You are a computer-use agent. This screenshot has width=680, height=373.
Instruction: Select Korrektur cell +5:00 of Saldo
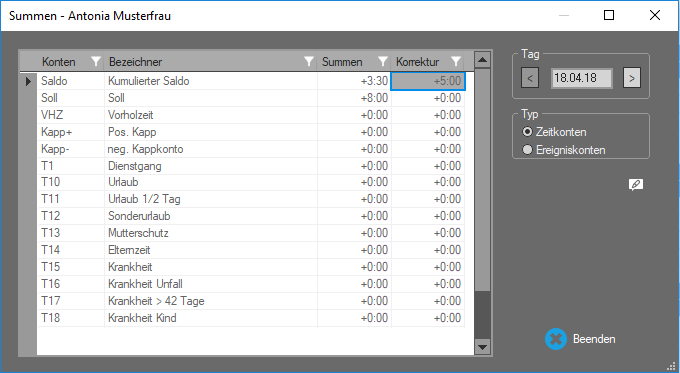click(x=428, y=81)
